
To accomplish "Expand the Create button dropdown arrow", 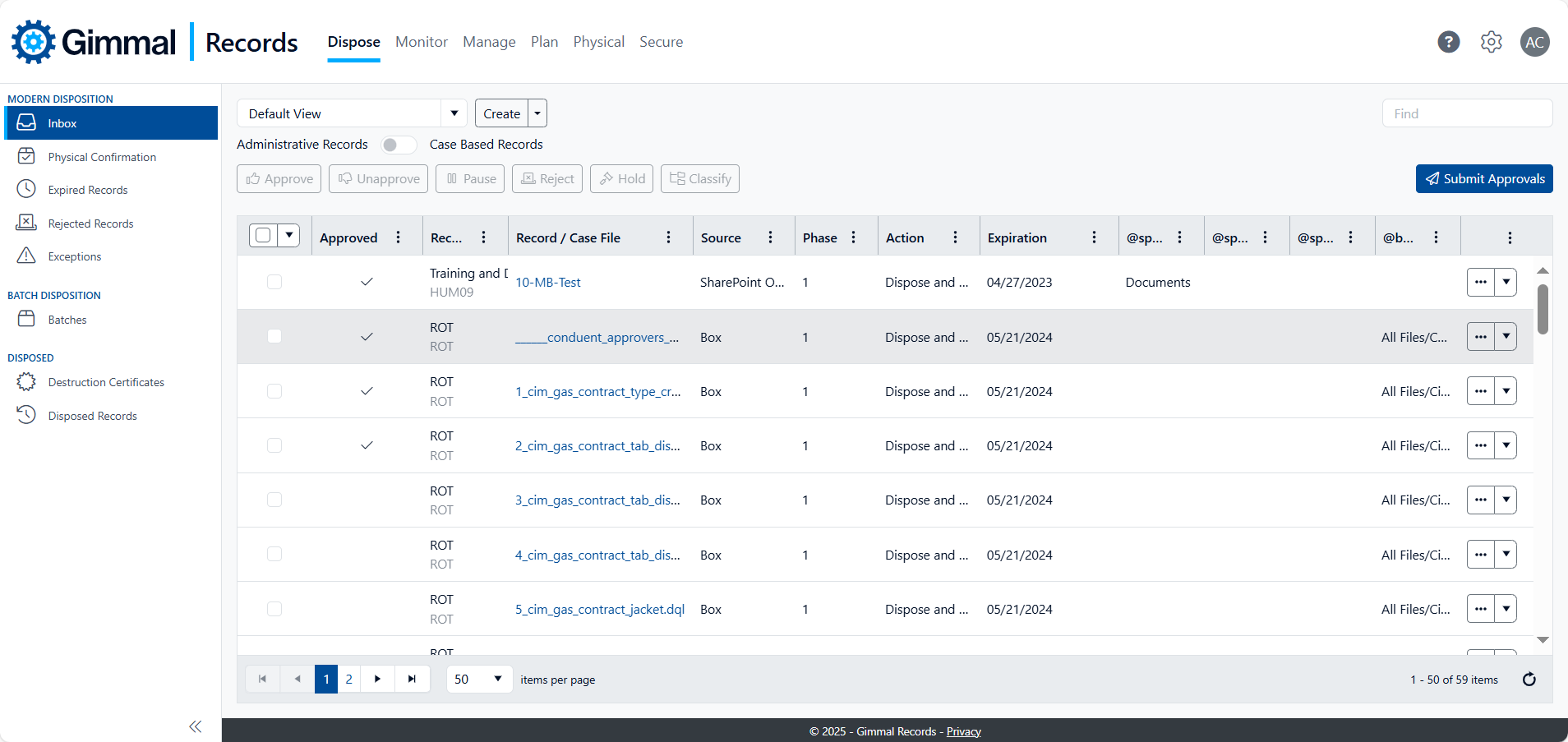I will click(537, 113).
